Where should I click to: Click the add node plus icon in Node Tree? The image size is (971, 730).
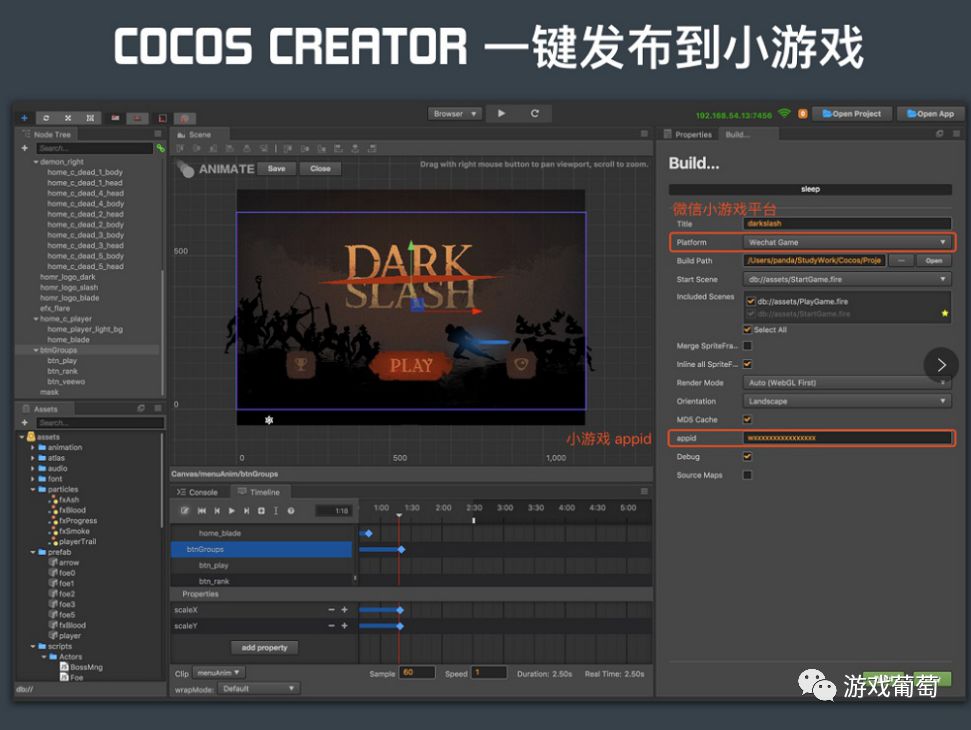pyautogui.click(x=25, y=148)
